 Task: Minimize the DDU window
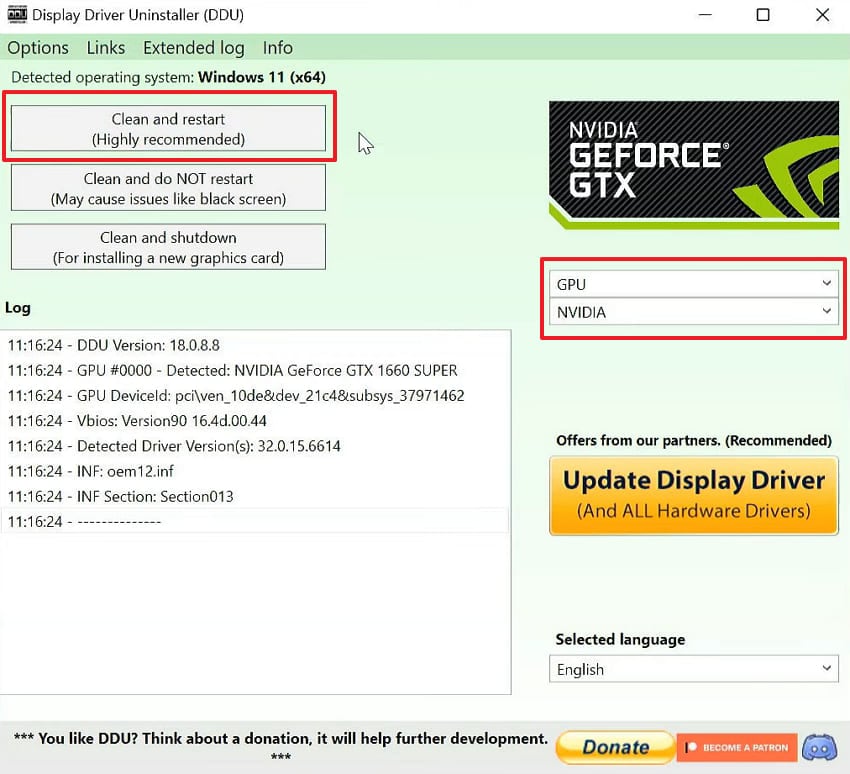click(x=705, y=15)
